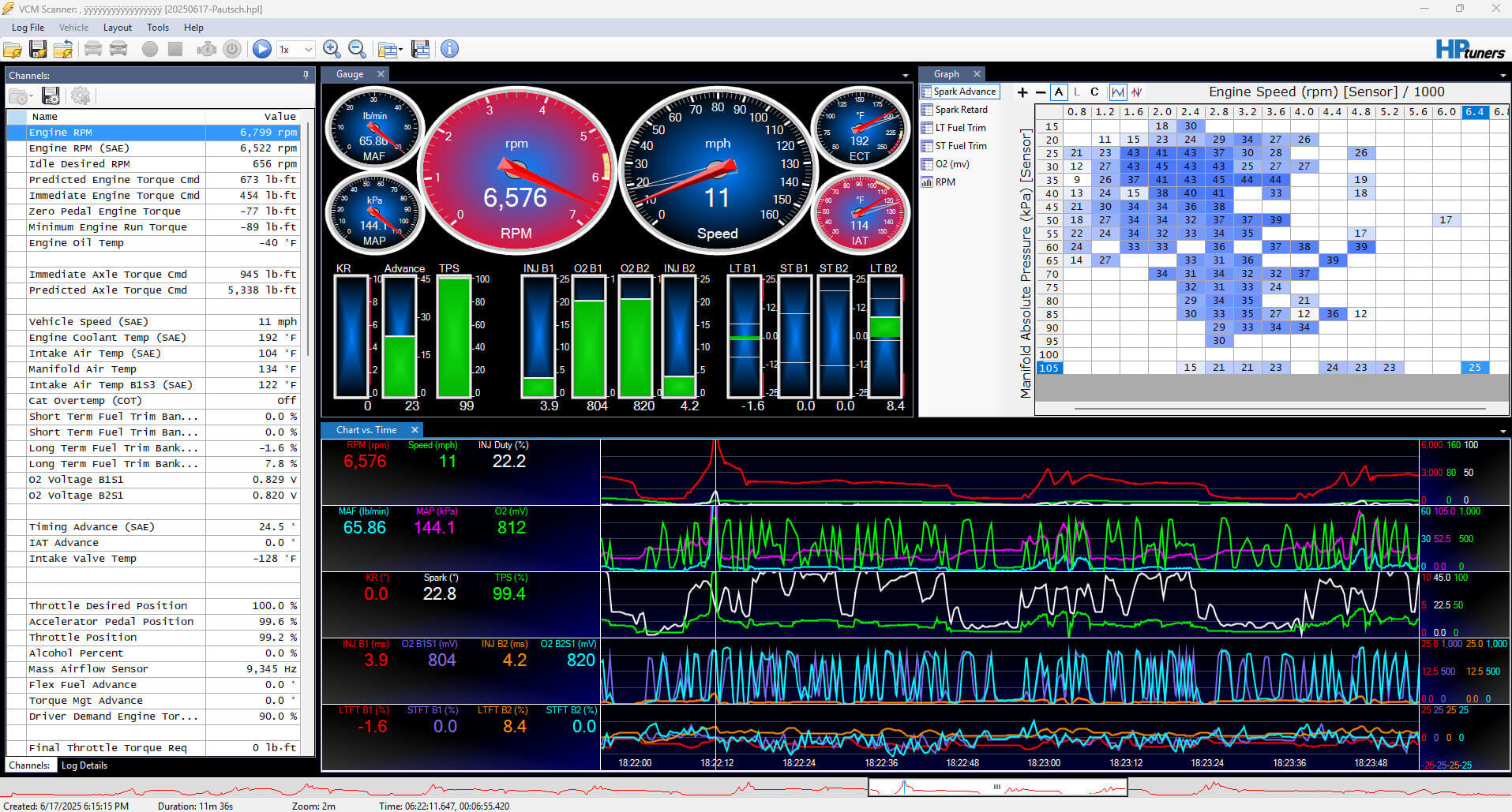Toggle the C mode button in Graph toolbar
Image resolution: width=1512 pixels, height=812 pixels.
click(x=1094, y=92)
